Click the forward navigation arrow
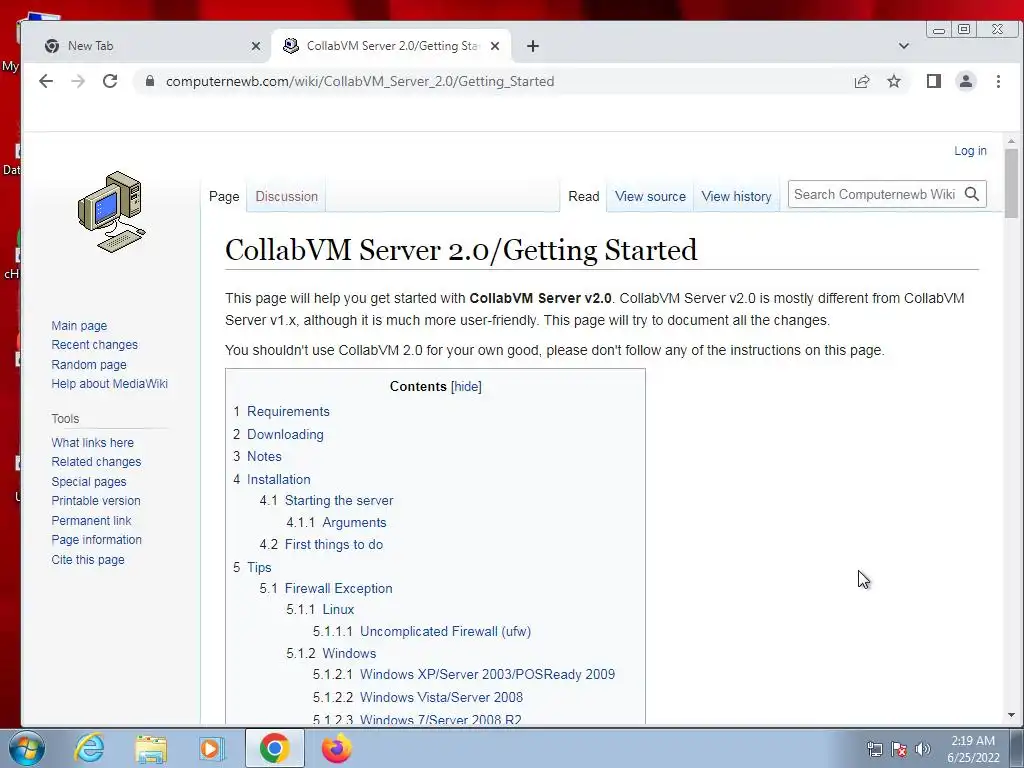The height and width of the screenshot is (768, 1024). (78, 81)
